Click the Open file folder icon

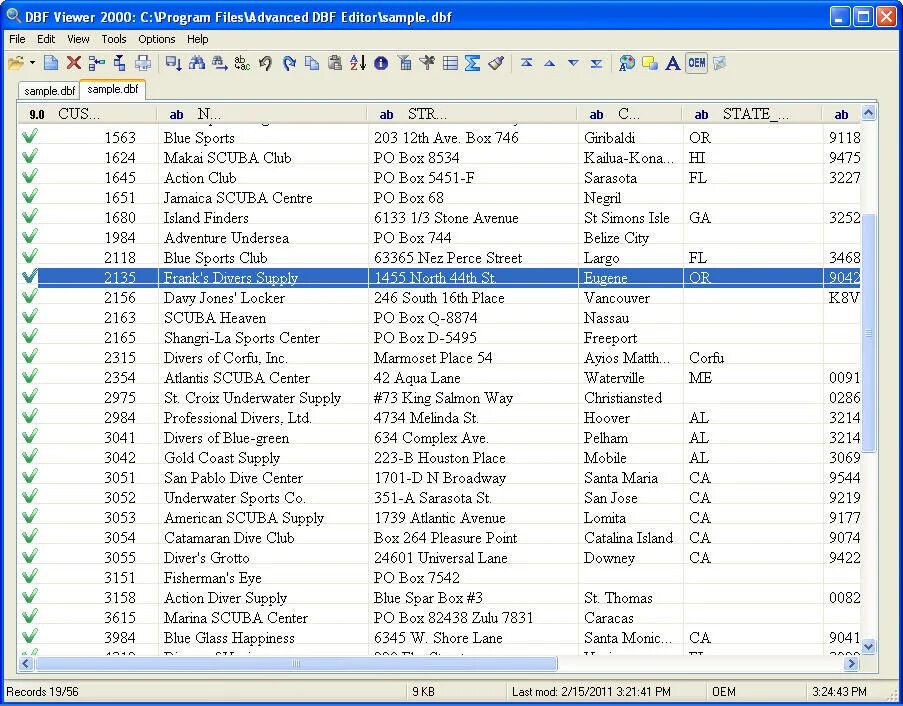(x=16, y=63)
